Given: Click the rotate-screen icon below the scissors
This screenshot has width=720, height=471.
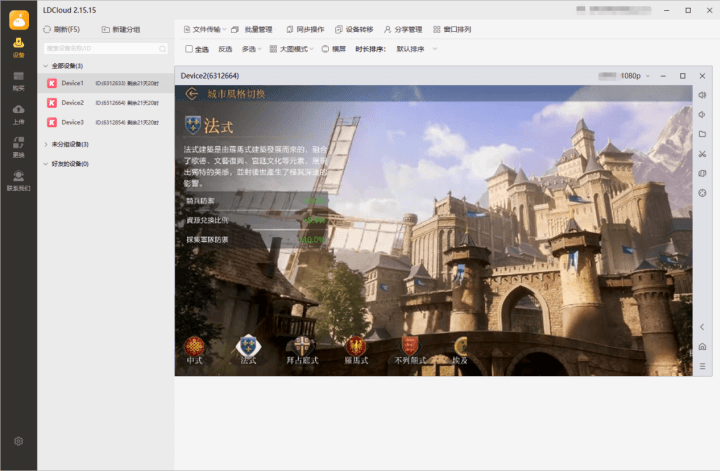Looking at the screenshot, I should 702,174.
